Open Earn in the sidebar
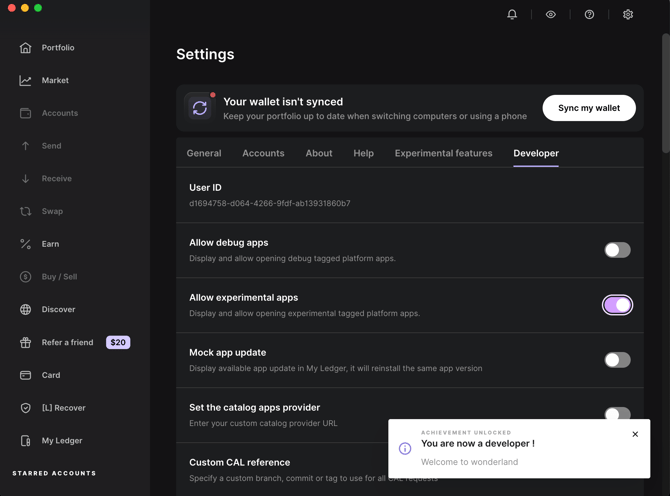Screen dimensions: 670x496 point(50,244)
